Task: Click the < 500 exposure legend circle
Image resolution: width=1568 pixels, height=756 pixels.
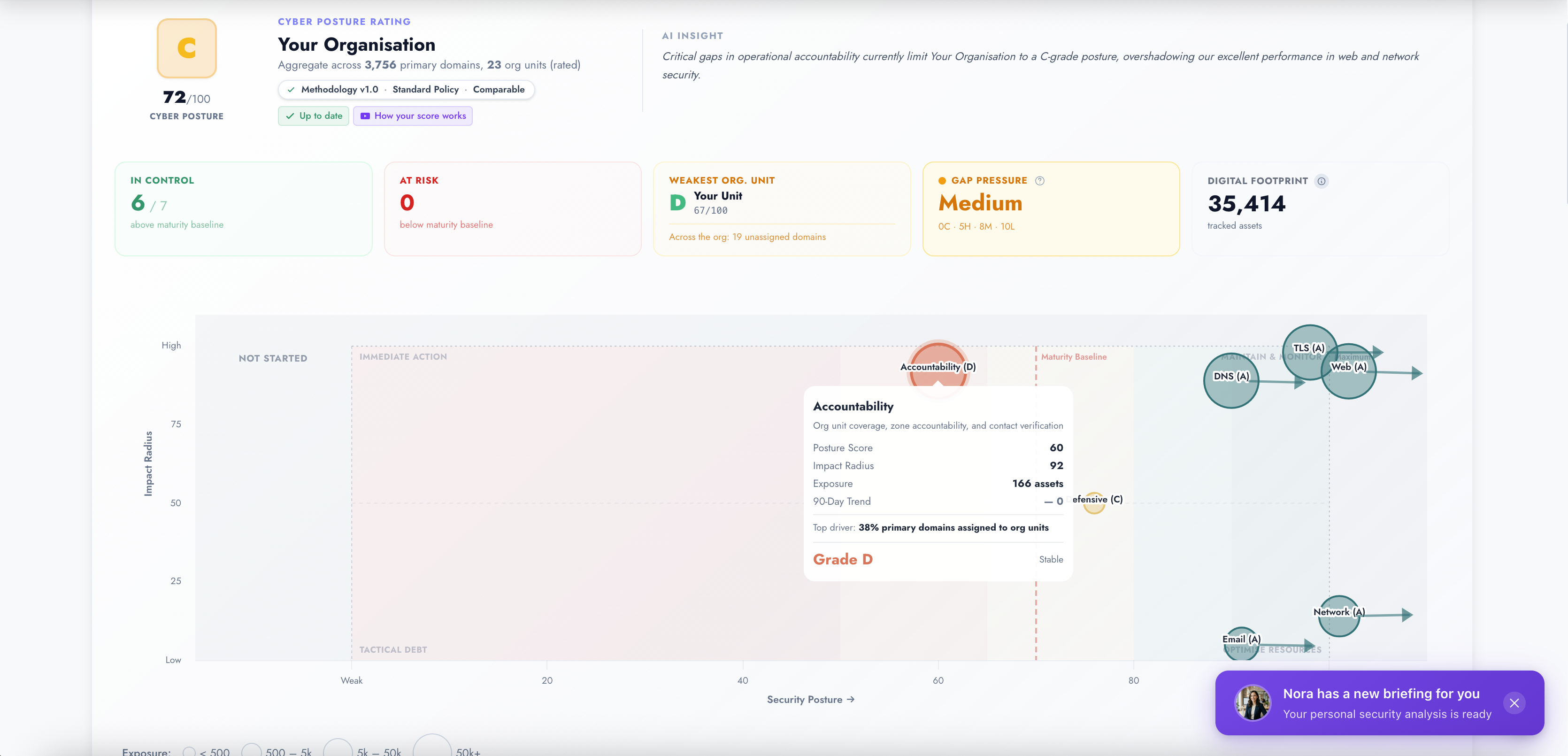Action: (x=189, y=752)
